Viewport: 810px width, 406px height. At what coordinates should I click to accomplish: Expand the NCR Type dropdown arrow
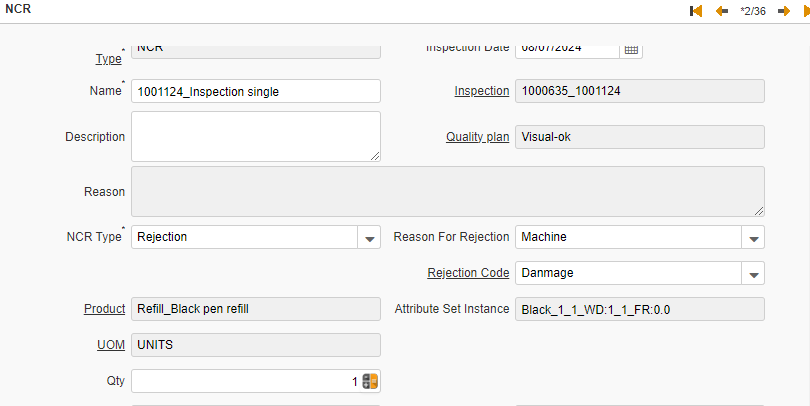369,237
